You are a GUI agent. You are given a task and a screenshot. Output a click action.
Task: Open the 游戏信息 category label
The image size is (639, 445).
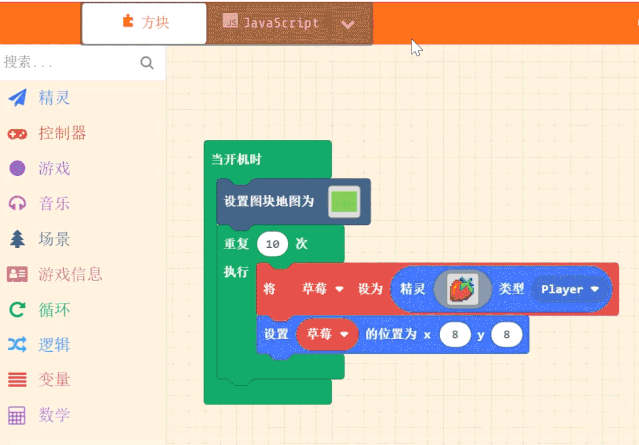[70, 274]
